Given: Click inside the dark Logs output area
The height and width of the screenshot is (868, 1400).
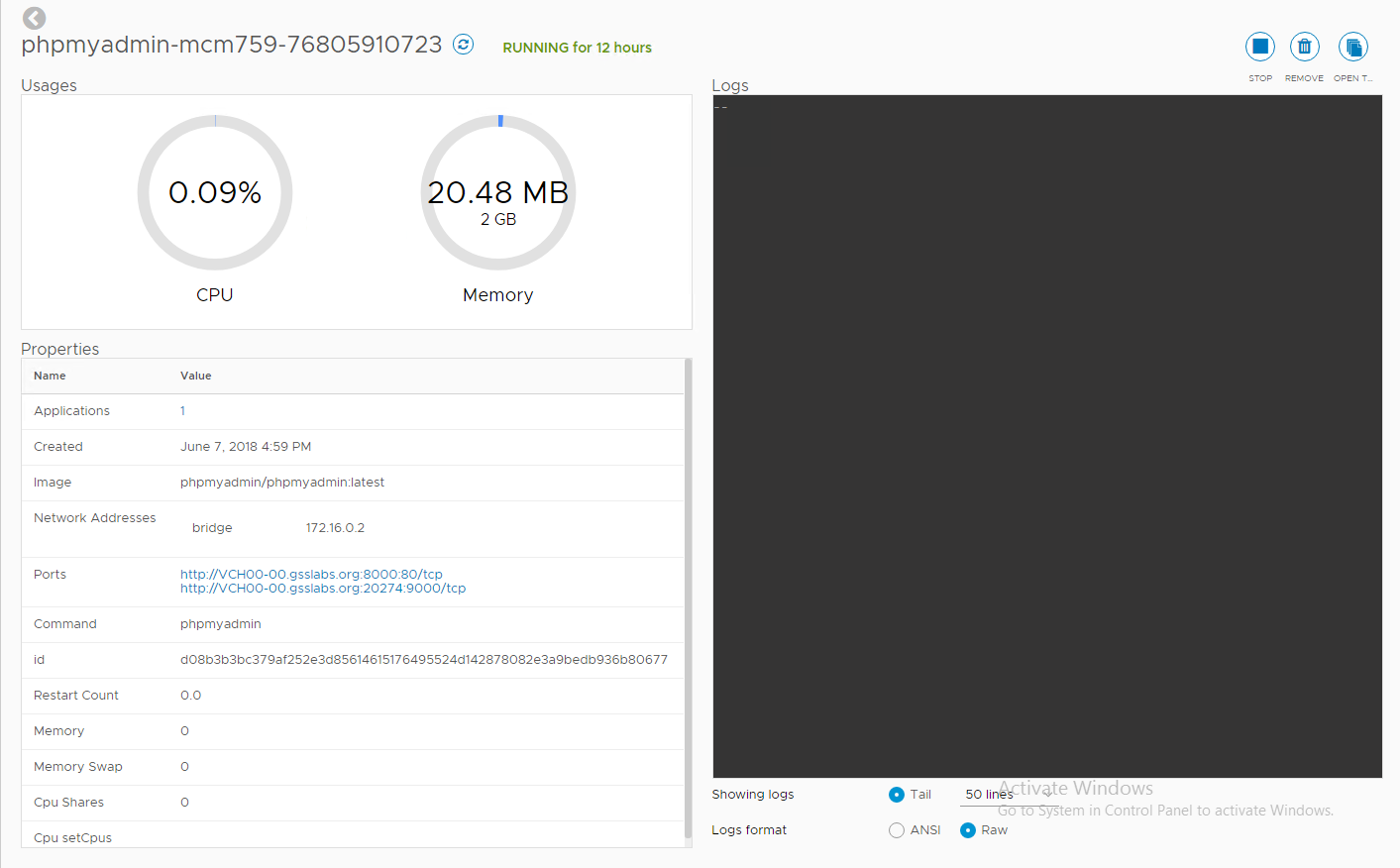Looking at the screenshot, I should 1046,436.
